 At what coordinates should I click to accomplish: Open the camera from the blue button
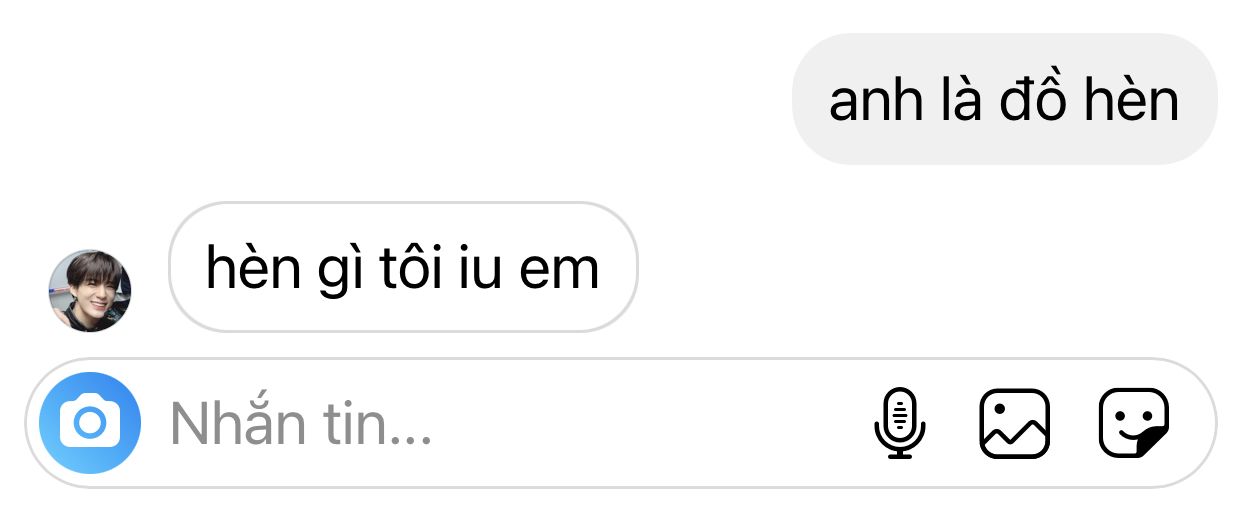[90, 423]
